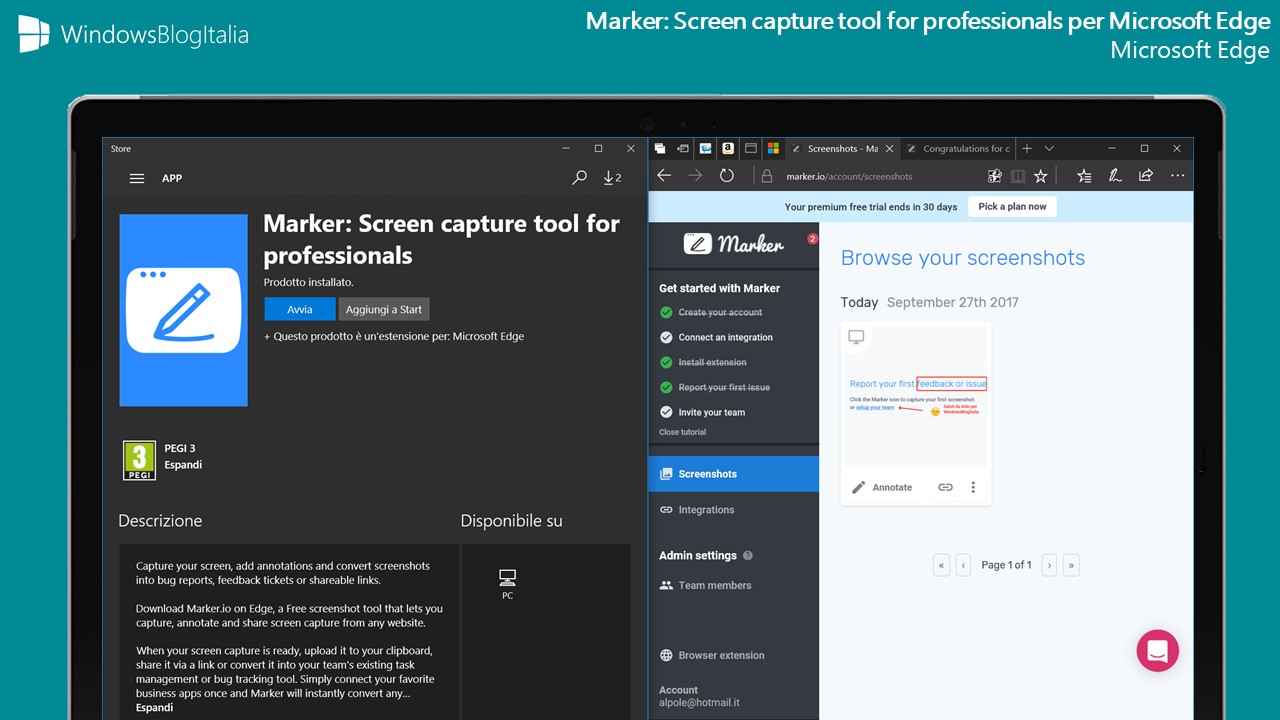The width and height of the screenshot is (1280, 720).
Task: Copy the screenshot link icon on the card
Action: coord(945,487)
